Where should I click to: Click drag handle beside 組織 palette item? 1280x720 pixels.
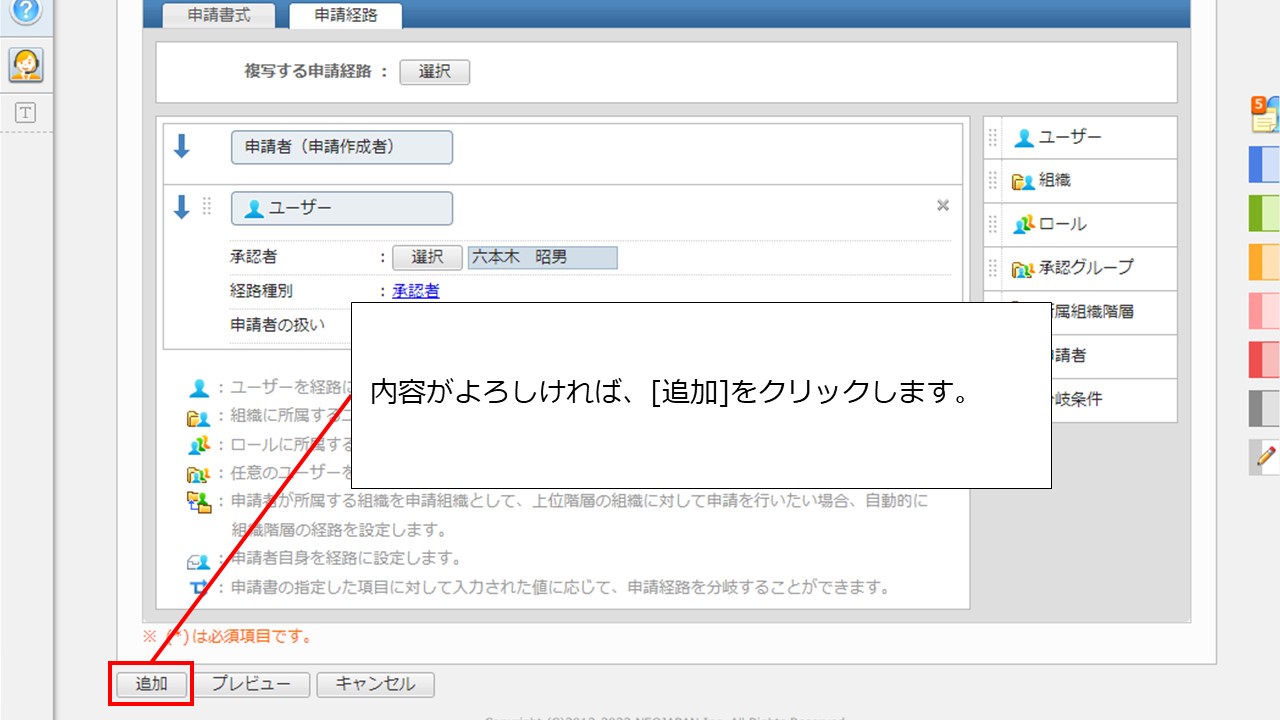point(993,181)
